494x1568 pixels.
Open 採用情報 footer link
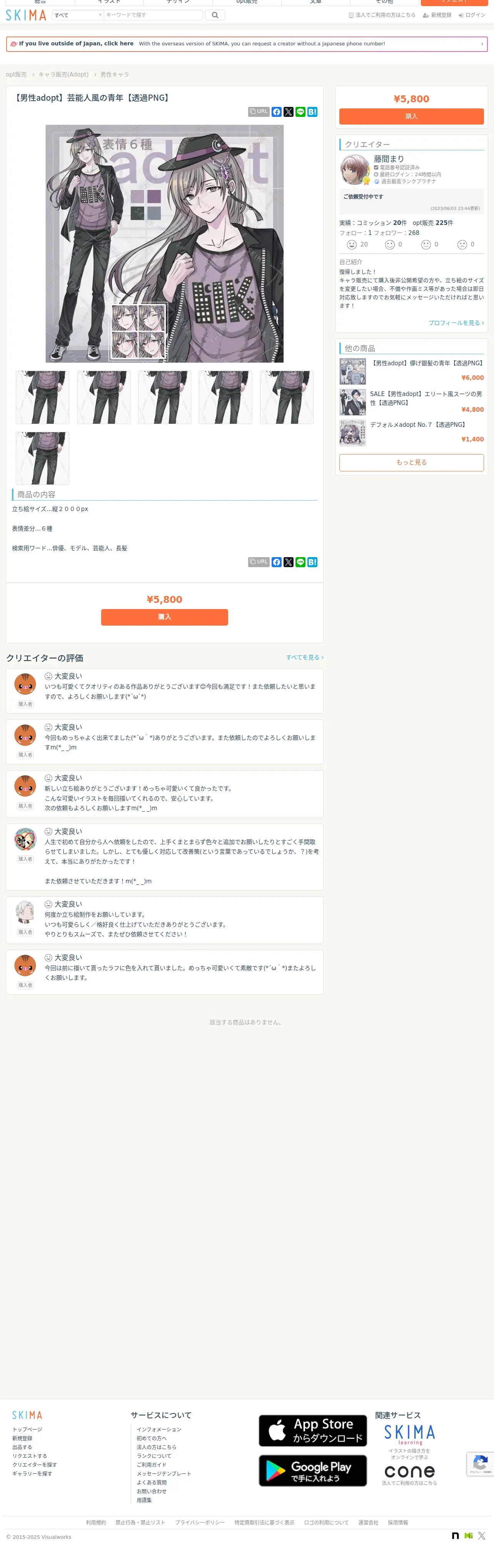click(398, 1522)
